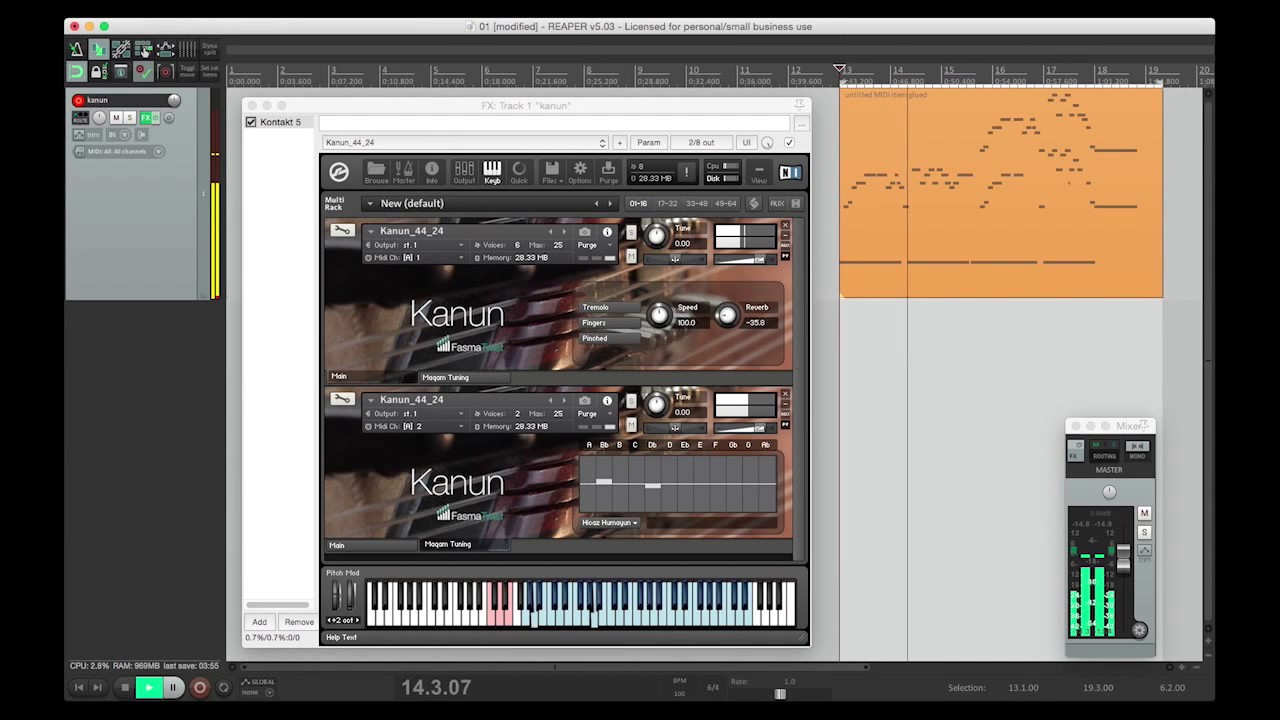Screen dimensions: 1280x720
Task: Open Kontakt Quick-load browser
Action: tap(519, 172)
